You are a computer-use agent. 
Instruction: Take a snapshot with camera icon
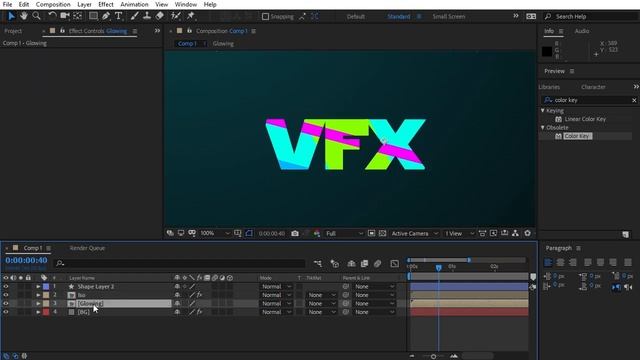point(295,233)
